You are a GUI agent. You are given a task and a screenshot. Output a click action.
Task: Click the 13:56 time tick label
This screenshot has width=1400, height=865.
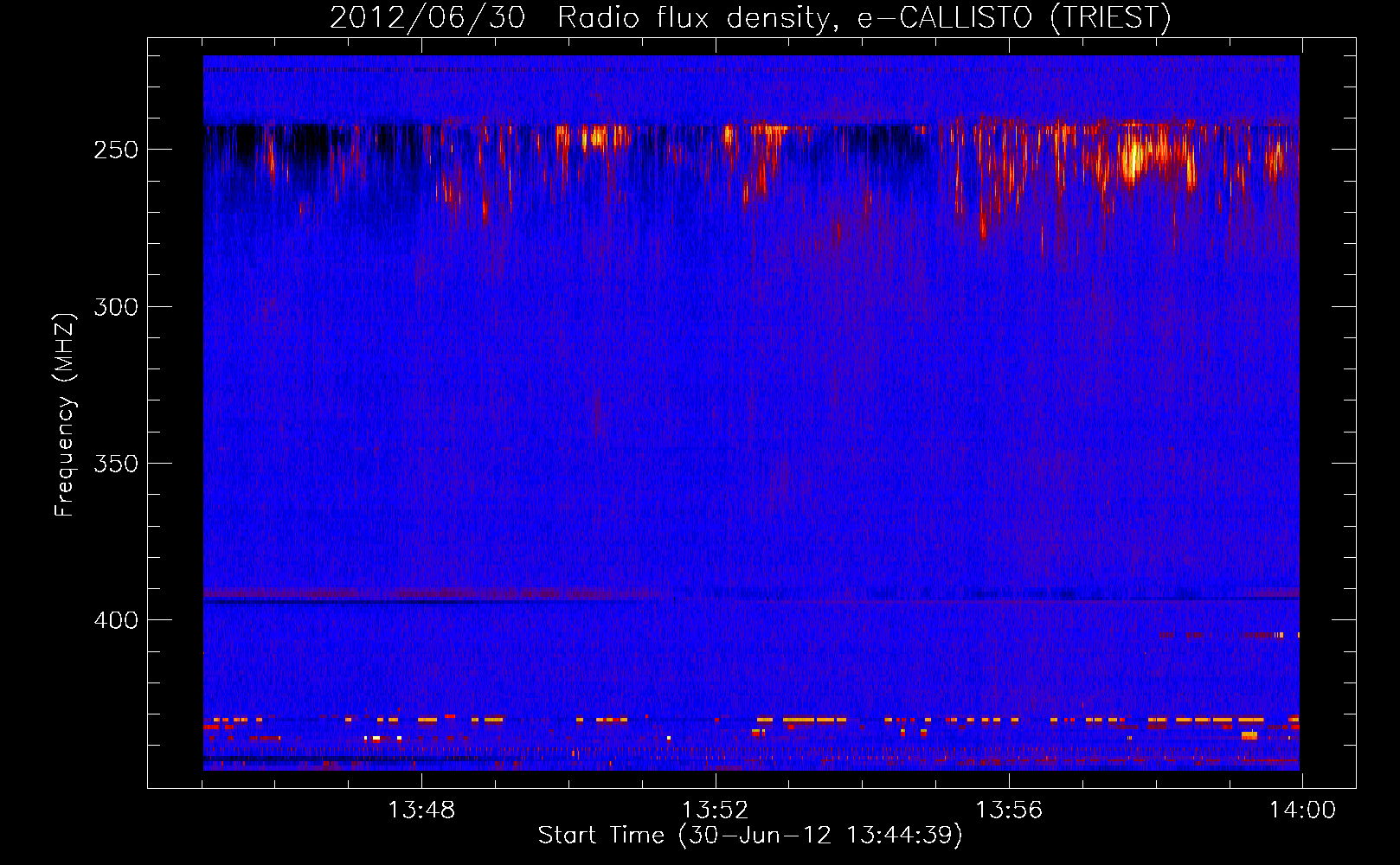click(1009, 811)
